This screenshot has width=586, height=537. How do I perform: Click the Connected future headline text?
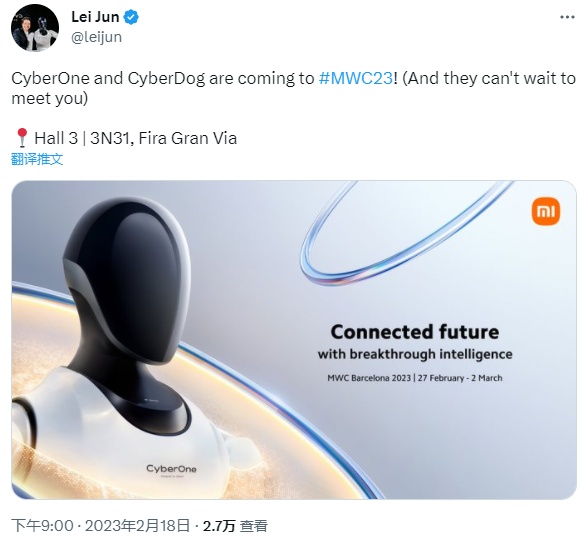click(415, 332)
